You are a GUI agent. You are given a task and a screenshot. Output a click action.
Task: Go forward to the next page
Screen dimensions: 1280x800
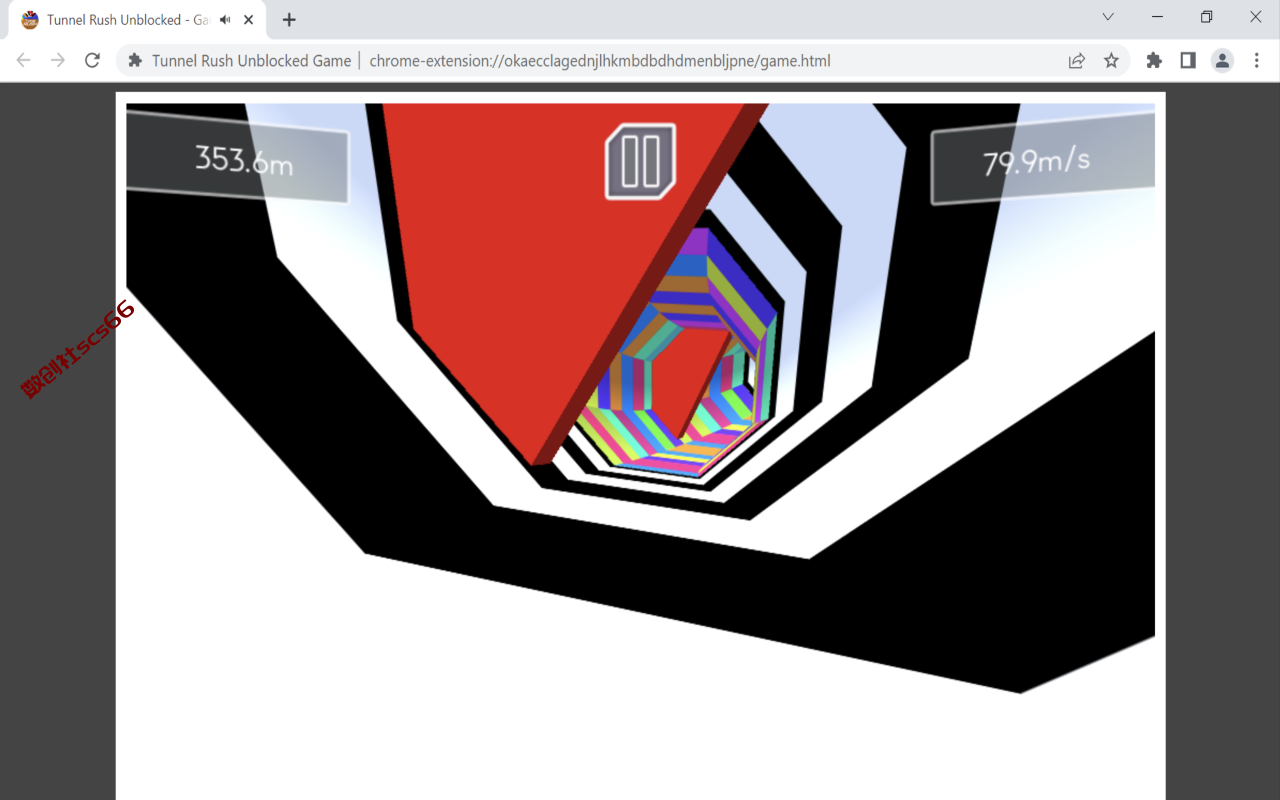58,60
